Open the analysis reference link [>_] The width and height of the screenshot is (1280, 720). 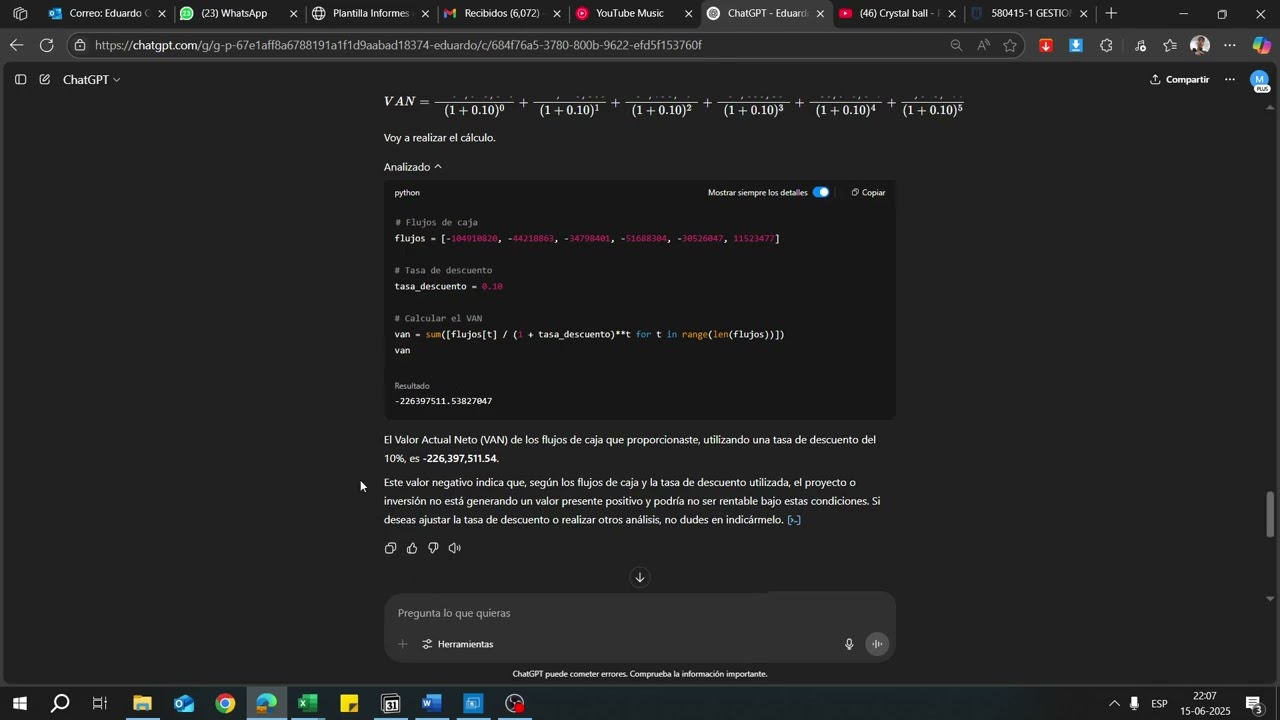click(x=794, y=520)
